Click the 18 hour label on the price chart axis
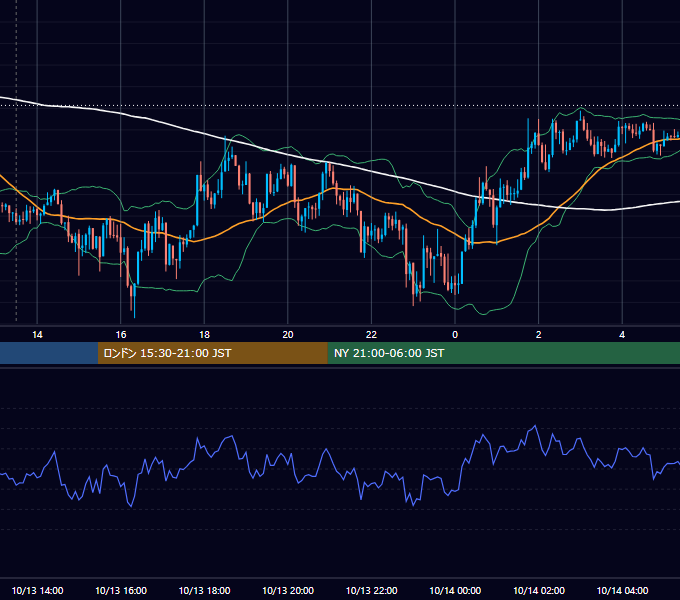Image resolution: width=680 pixels, height=600 pixels. tap(204, 335)
